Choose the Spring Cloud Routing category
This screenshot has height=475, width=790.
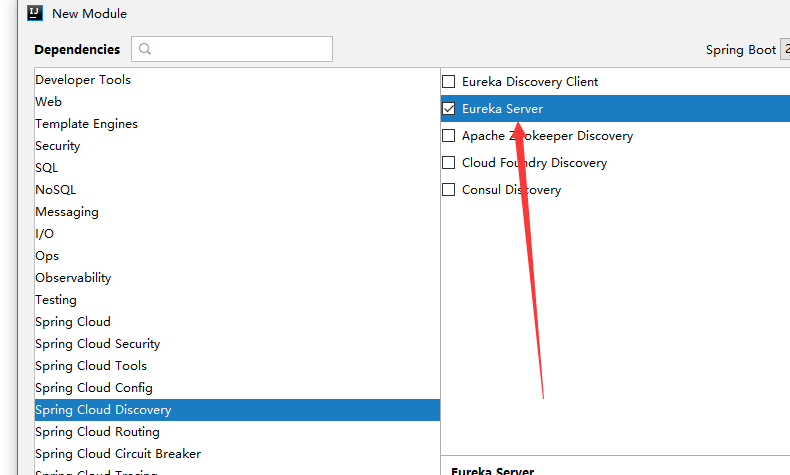(237, 432)
